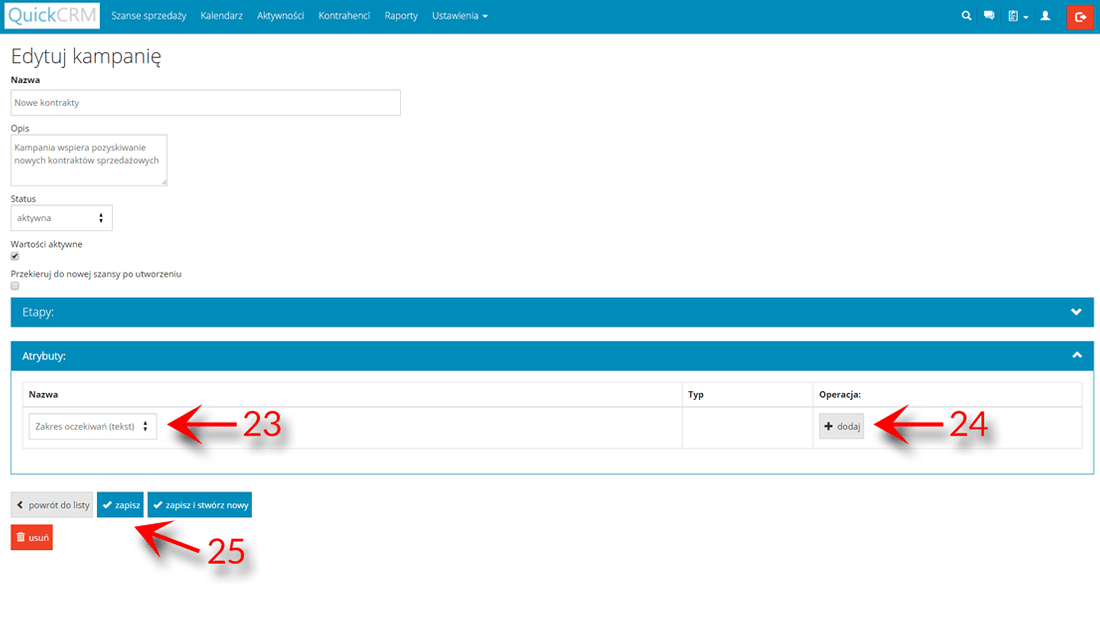Check Przekieruj do nowej szansy checkbox
Viewport: 1100px width, 629px height.
[x=15, y=286]
